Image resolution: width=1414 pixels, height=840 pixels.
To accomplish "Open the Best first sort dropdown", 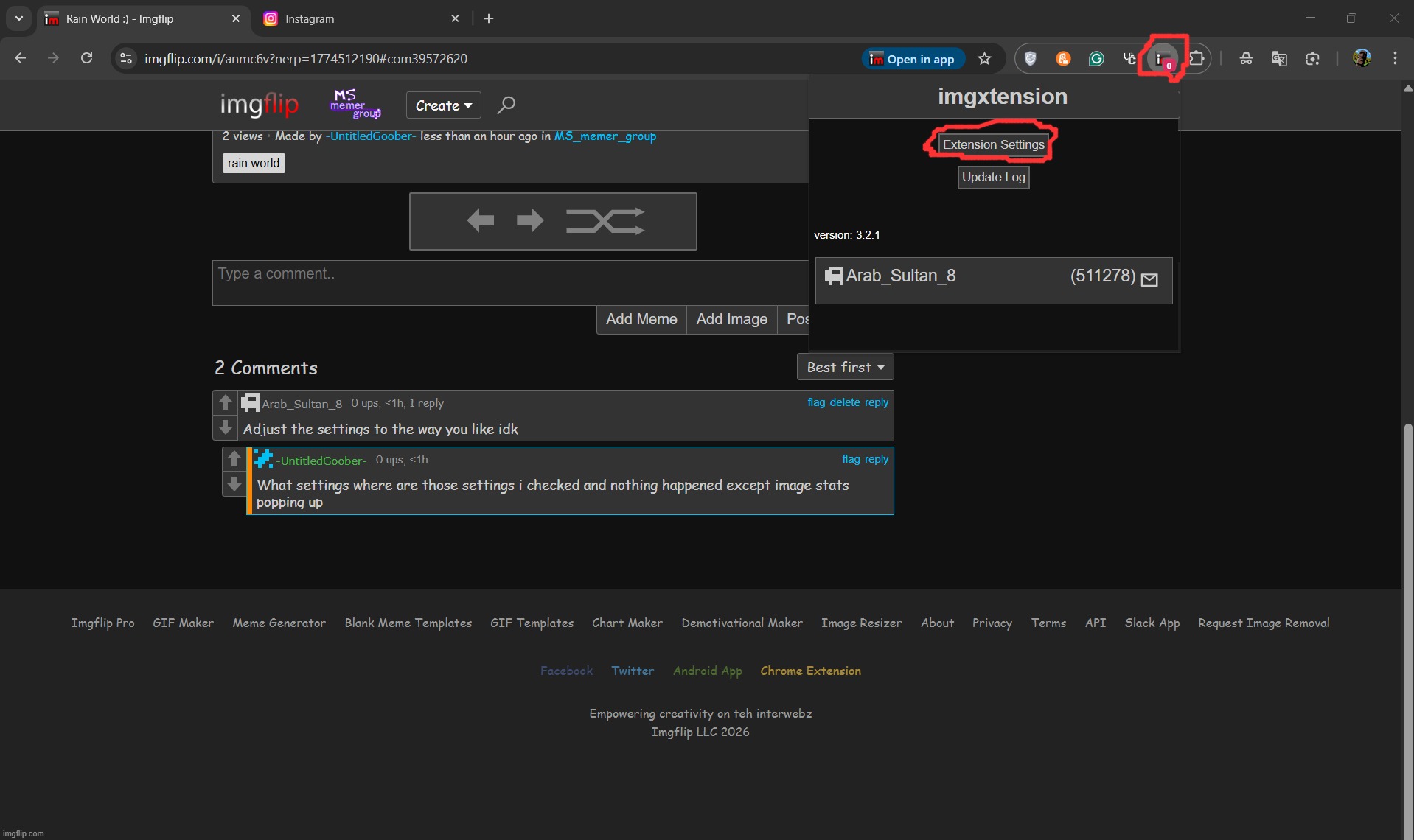I will coord(845,367).
